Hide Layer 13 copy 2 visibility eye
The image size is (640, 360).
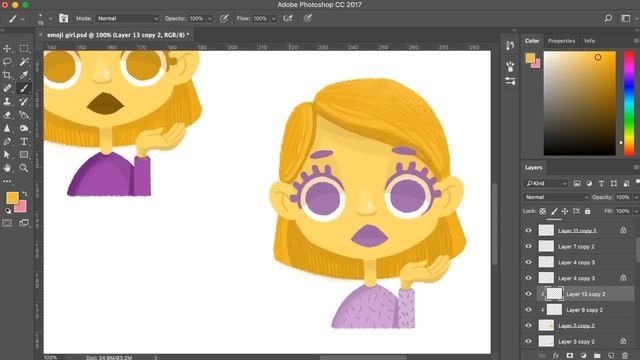[x=529, y=294]
